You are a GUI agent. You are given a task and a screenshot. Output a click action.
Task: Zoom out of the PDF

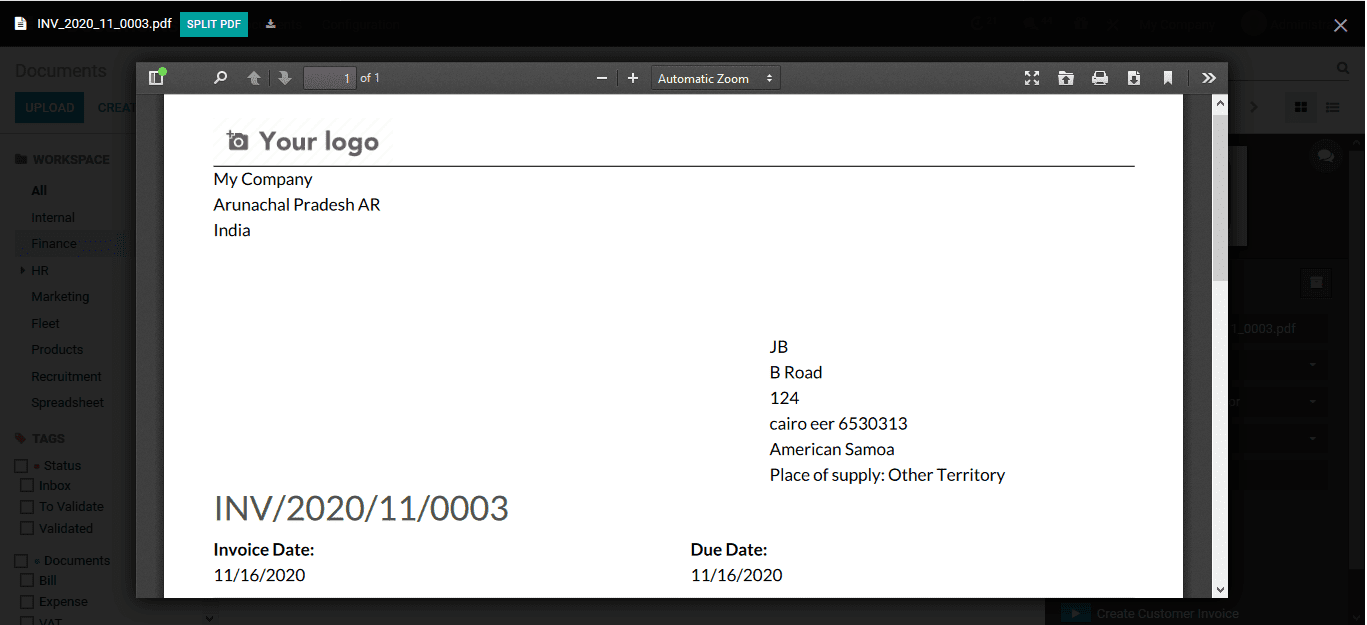pyautogui.click(x=601, y=78)
